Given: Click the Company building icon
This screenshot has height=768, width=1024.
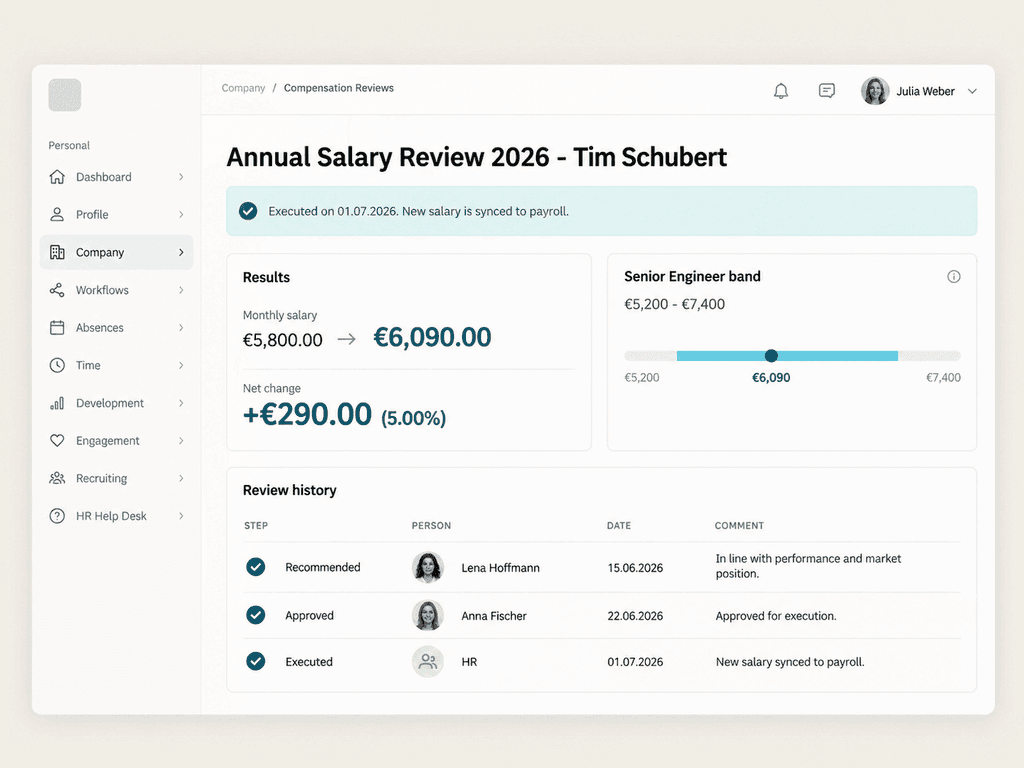Looking at the screenshot, I should 57,252.
